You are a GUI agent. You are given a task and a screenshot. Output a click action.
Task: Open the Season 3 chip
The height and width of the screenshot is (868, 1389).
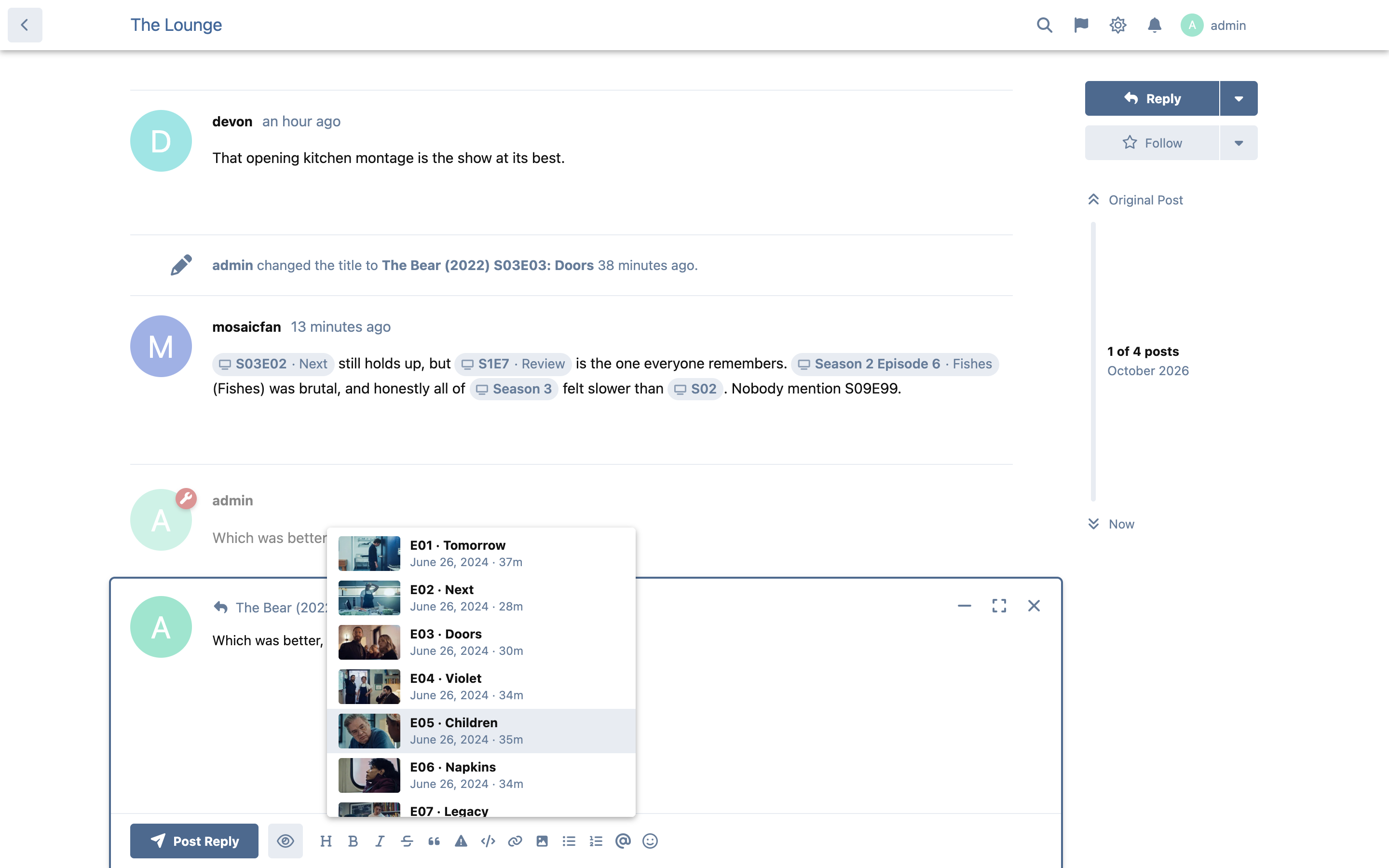(x=514, y=389)
